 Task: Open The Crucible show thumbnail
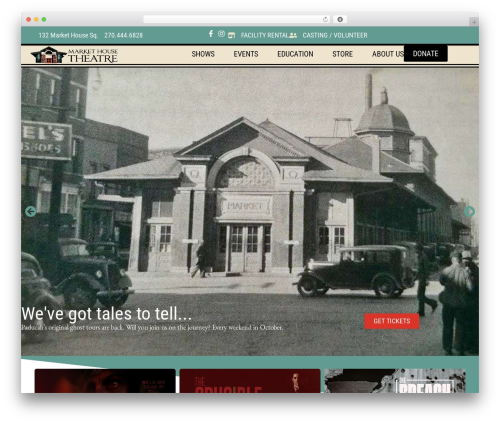click(250, 381)
